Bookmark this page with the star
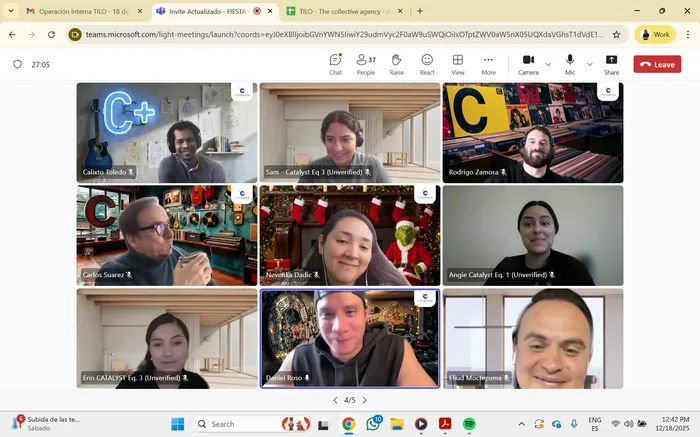 point(616,34)
